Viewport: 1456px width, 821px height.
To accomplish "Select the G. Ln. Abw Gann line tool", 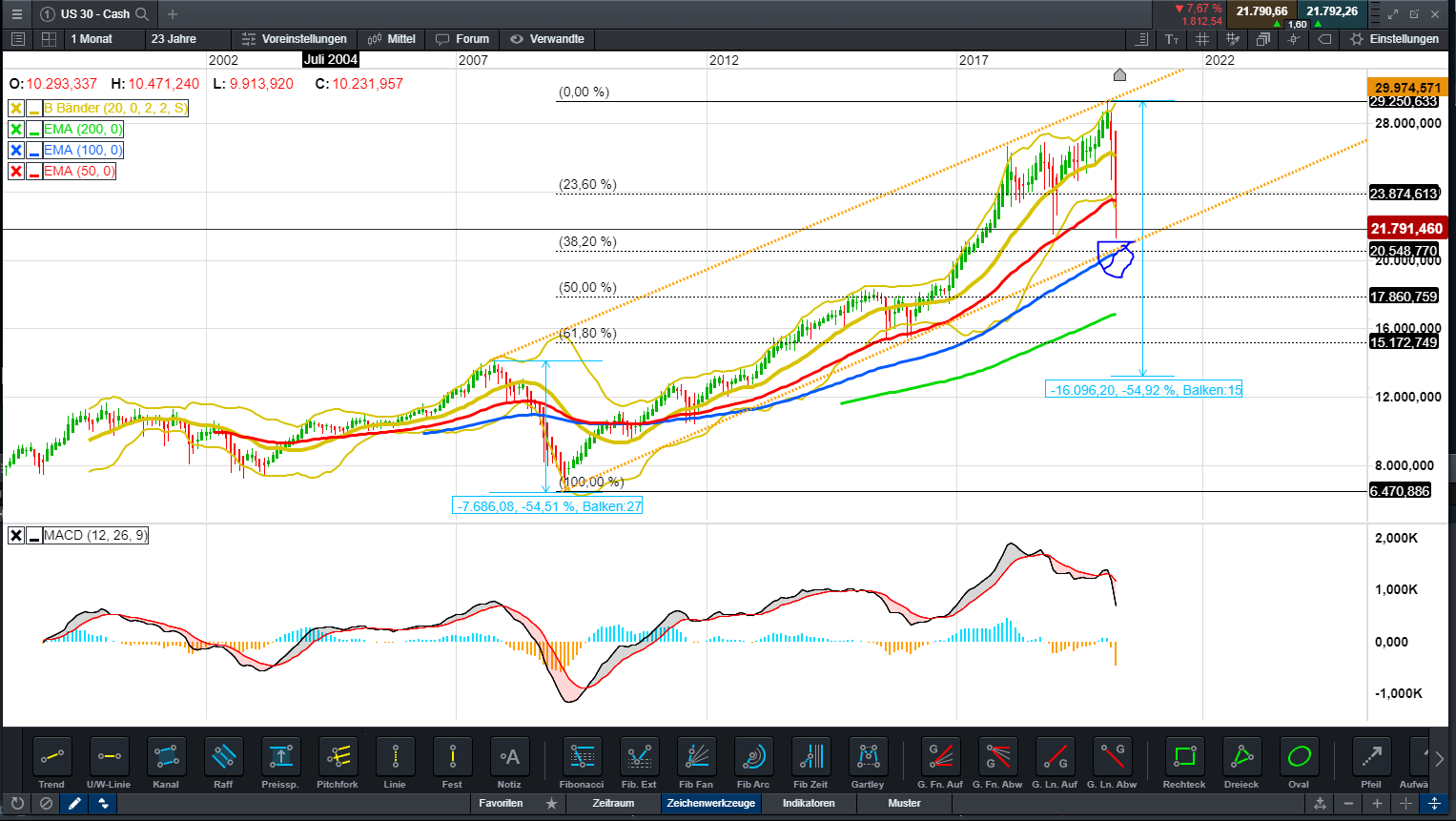I will coord(1112,757).
